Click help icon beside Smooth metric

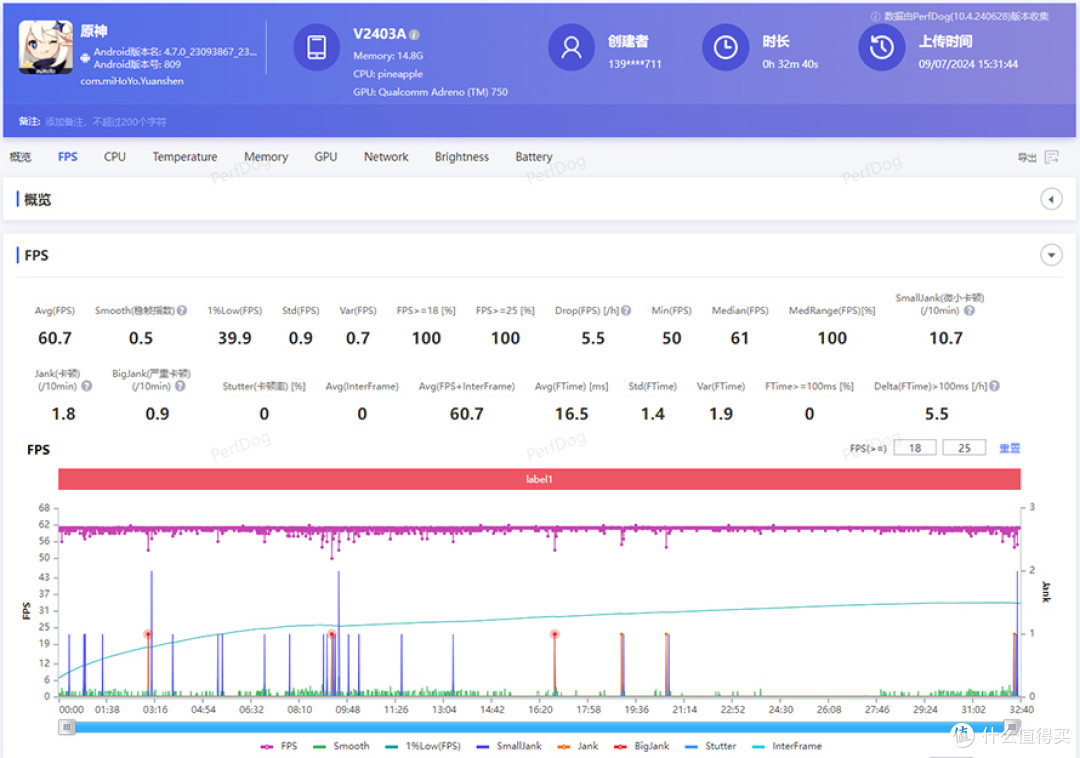(182, 310)
